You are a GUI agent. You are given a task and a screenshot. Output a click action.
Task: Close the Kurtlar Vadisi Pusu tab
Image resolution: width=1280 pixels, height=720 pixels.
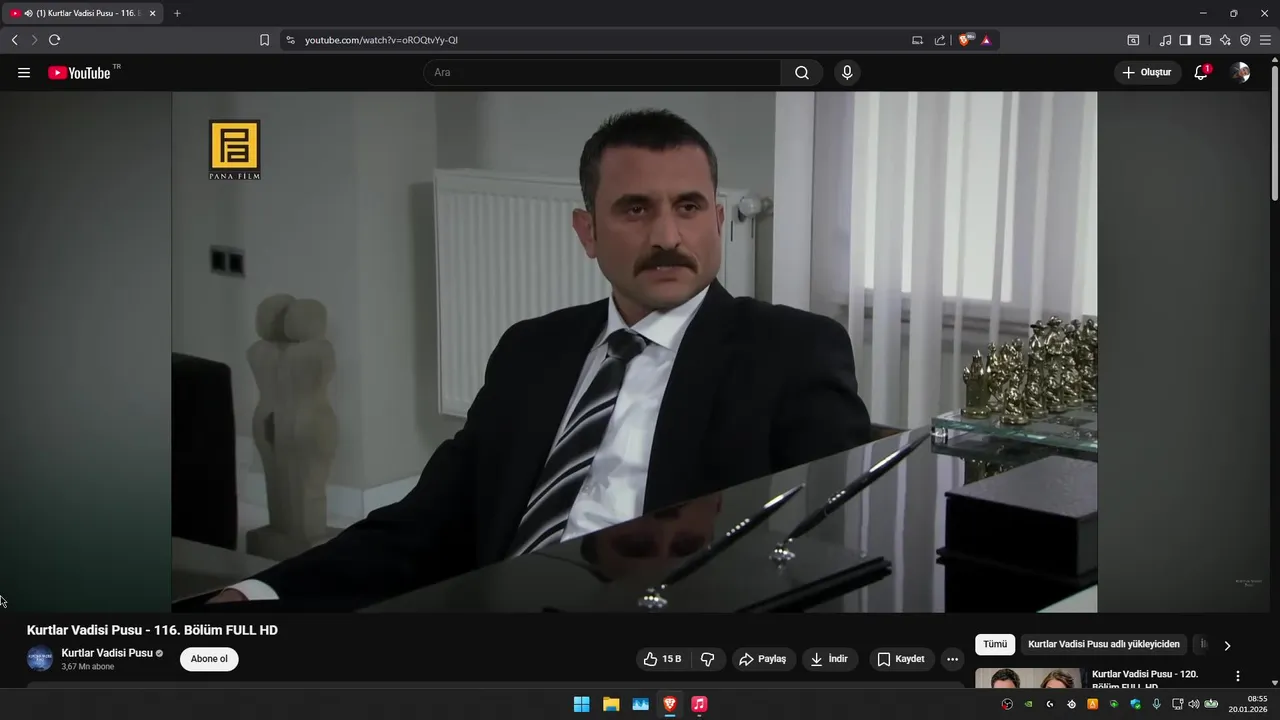tap(153, 13)
